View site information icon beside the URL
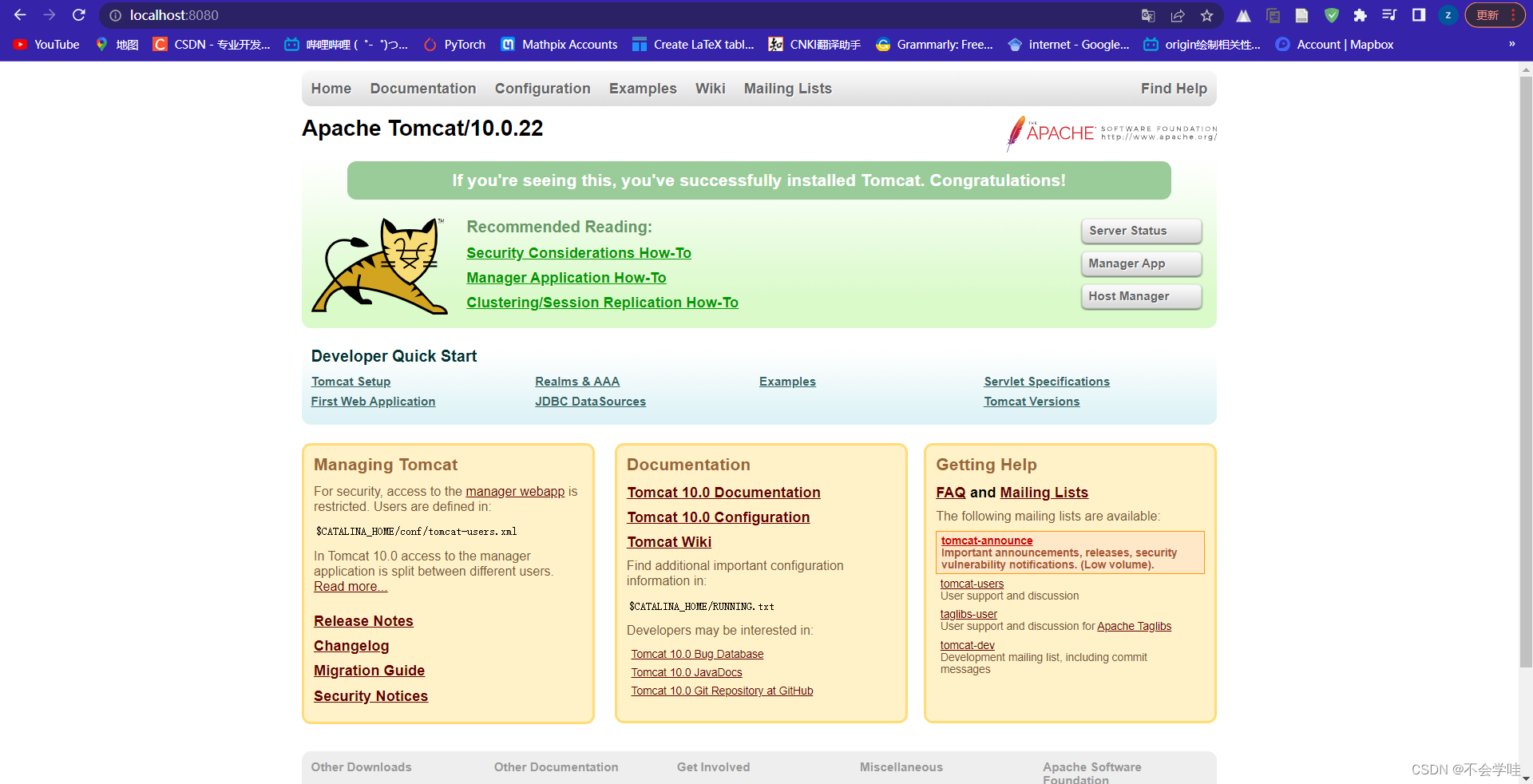The image size is (1533, 784). point(115,15)
